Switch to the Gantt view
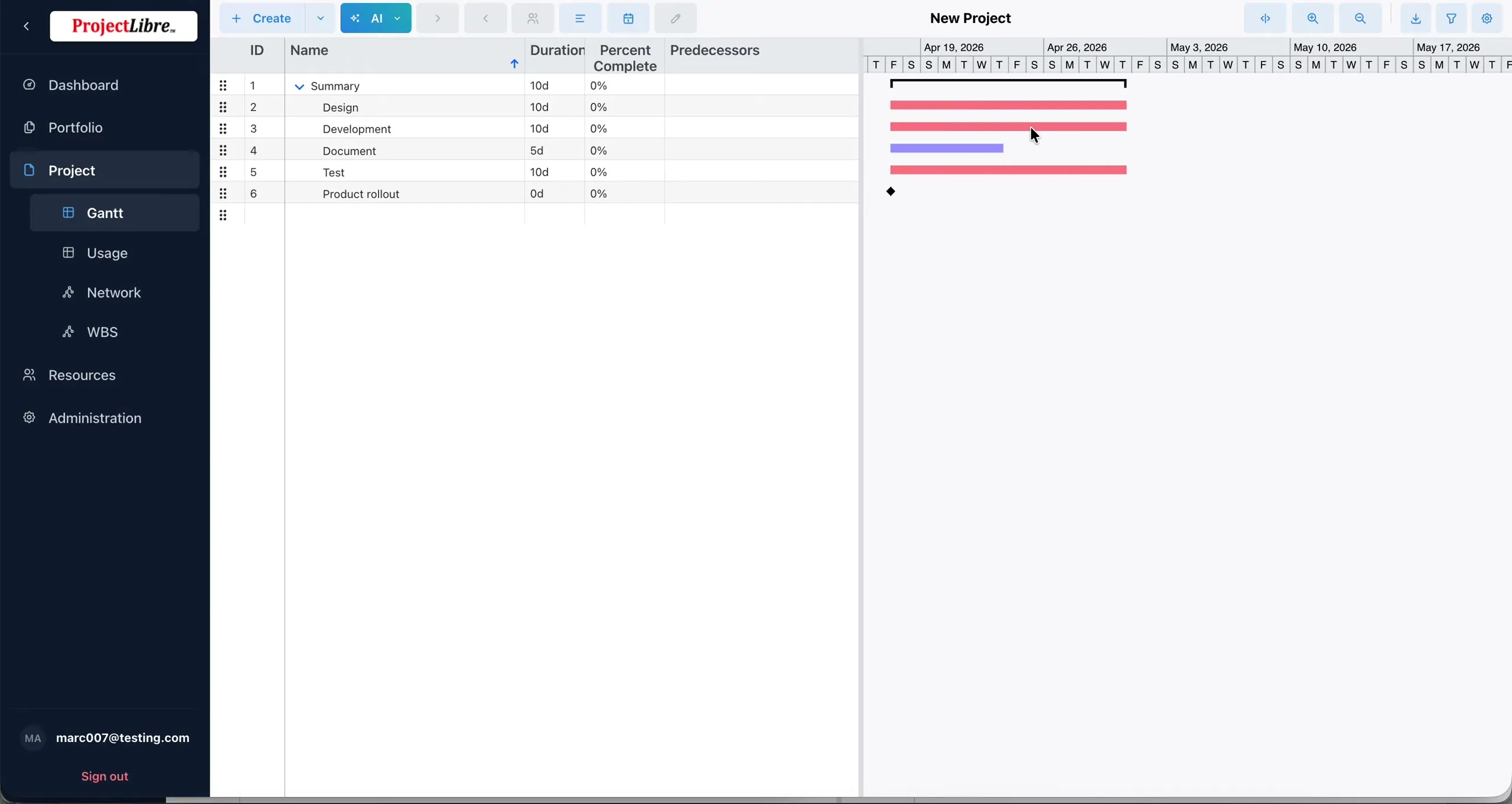Screen dimensions: 1512x804 (x=115, y=213)
